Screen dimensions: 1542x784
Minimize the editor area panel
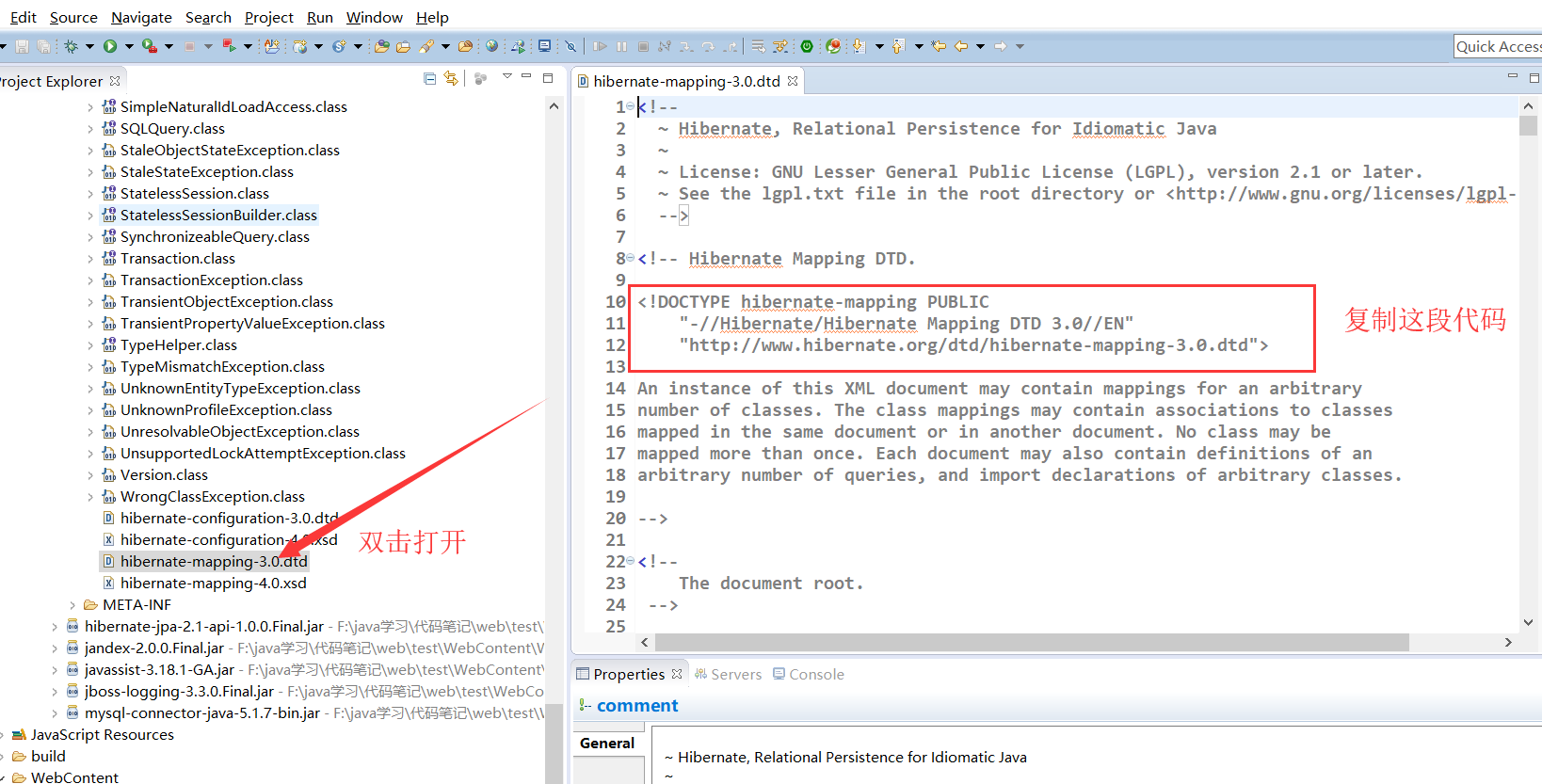click(1513, 76)
